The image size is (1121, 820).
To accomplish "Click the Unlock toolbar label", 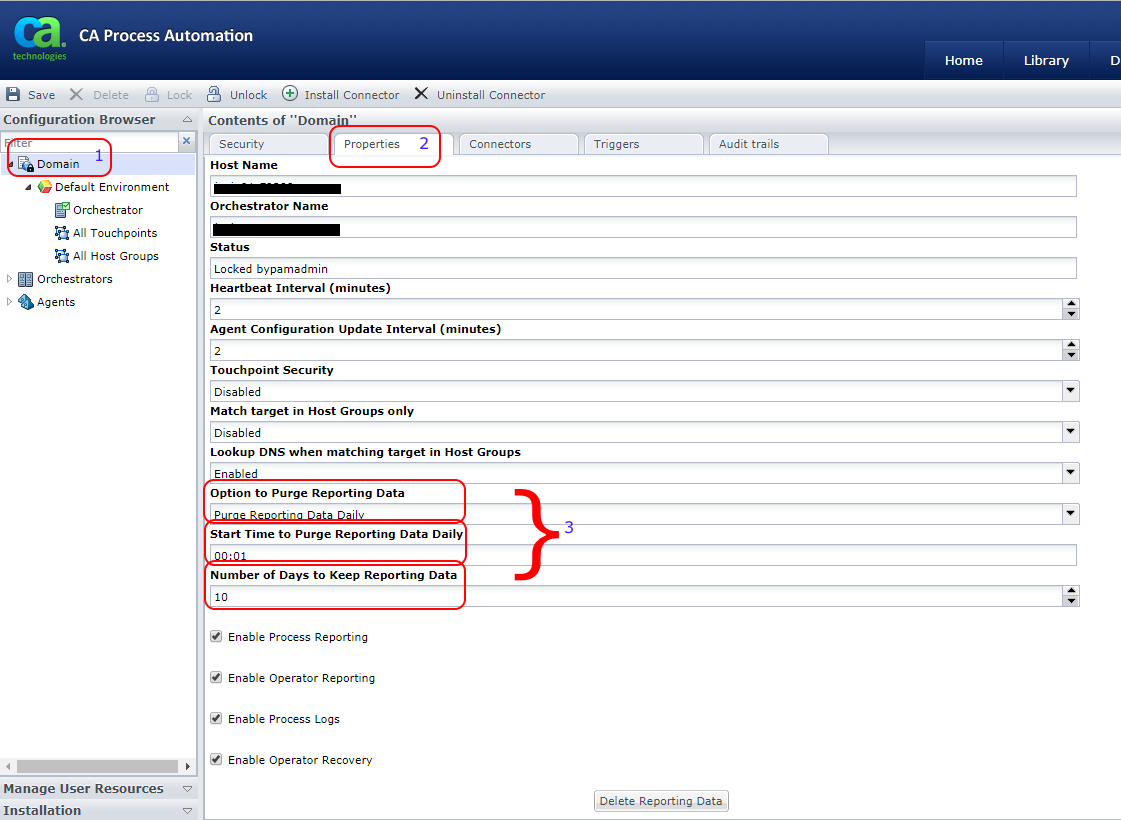I will coord(248,95).
